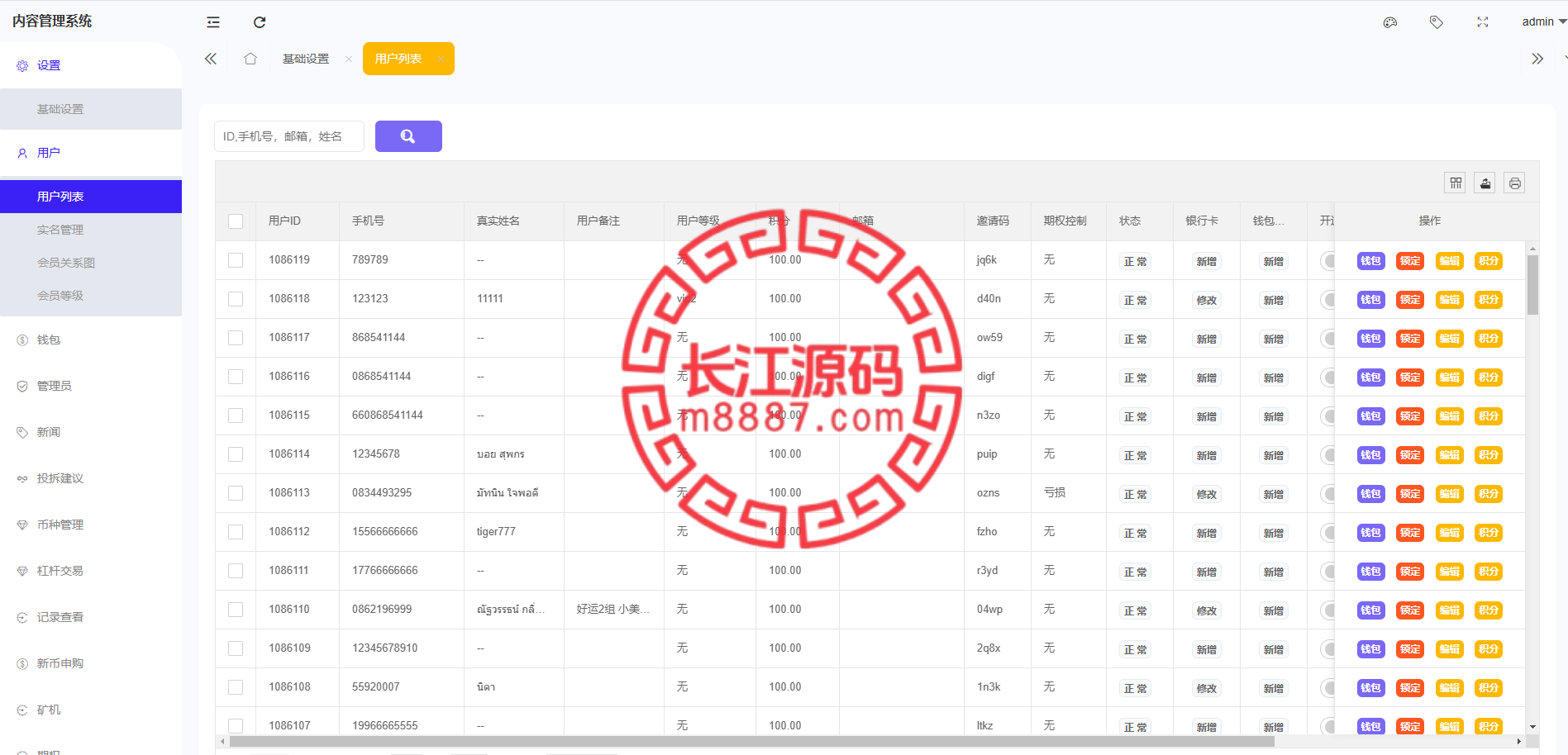Check the box for user 1086115
1568x755 pixels.
(x=236, y=415)
